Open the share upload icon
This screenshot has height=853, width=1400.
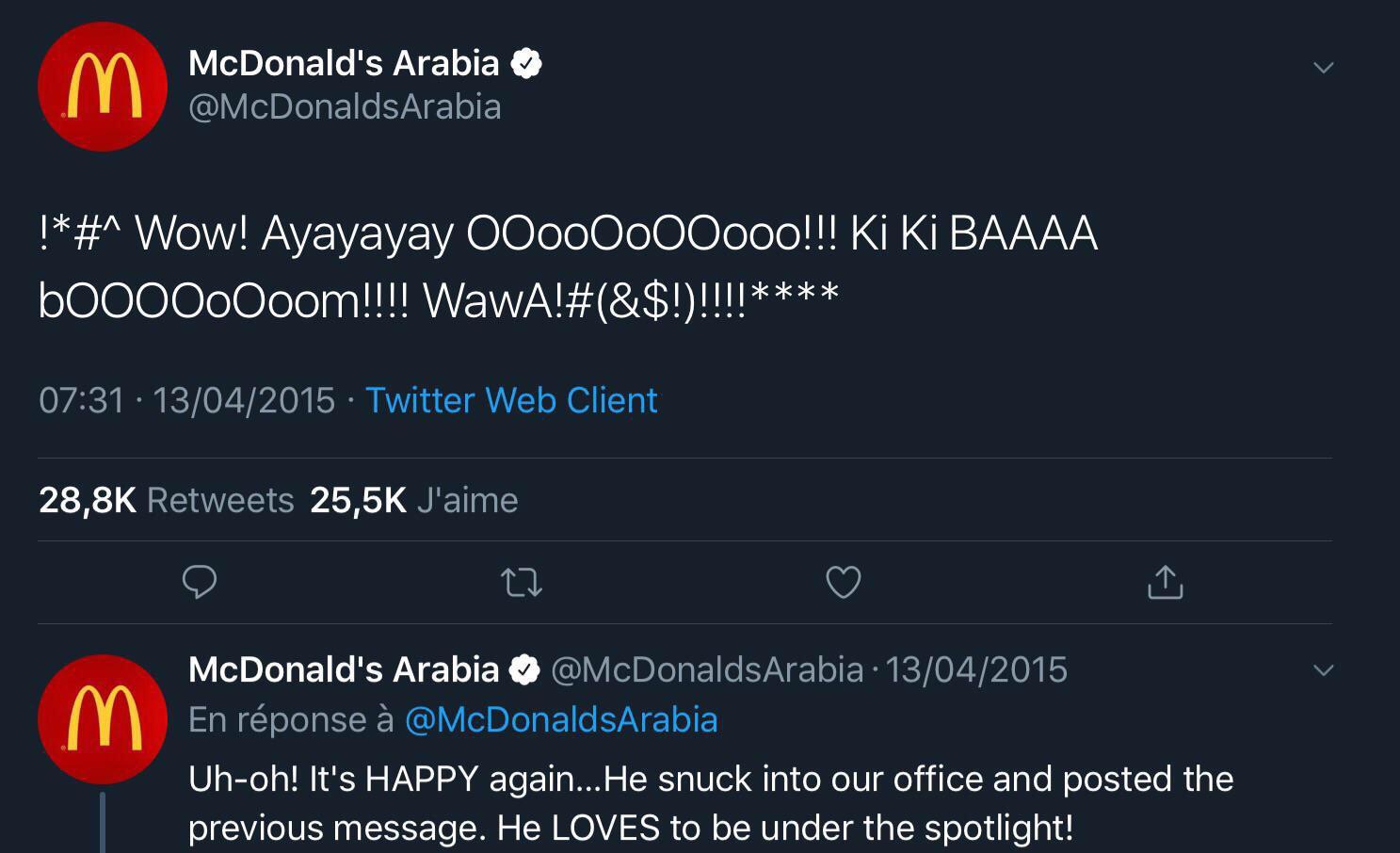point(1165,583)
